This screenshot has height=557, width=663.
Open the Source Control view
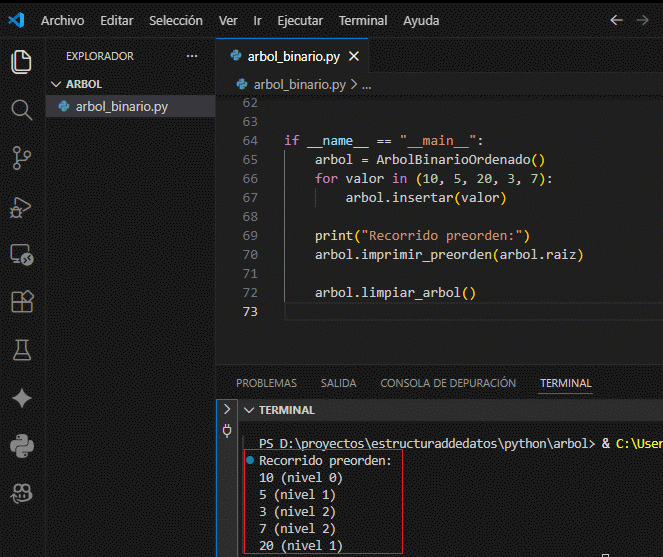(21, 157)
